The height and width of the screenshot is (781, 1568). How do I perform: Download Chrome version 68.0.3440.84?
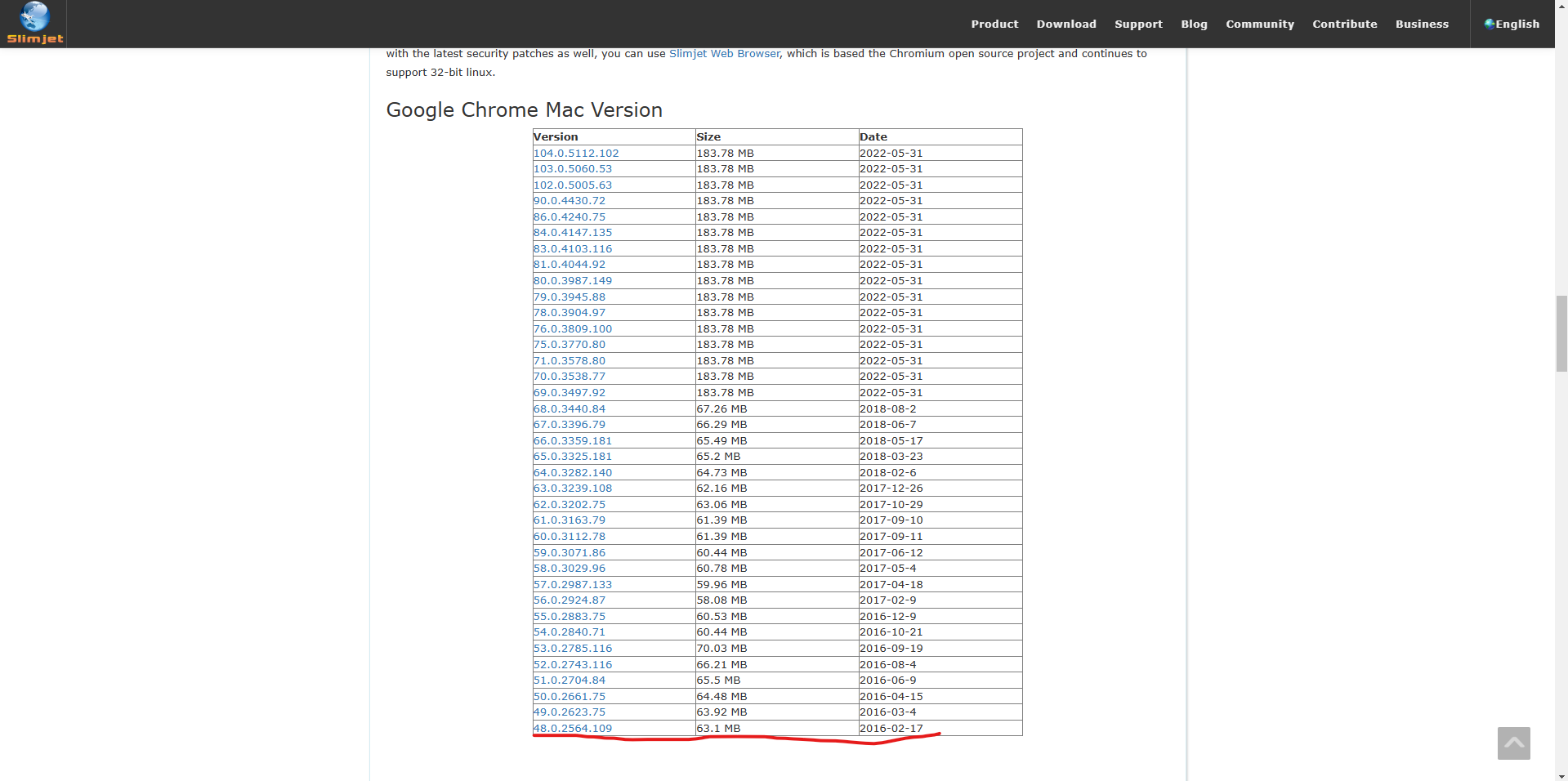point(570,409)
